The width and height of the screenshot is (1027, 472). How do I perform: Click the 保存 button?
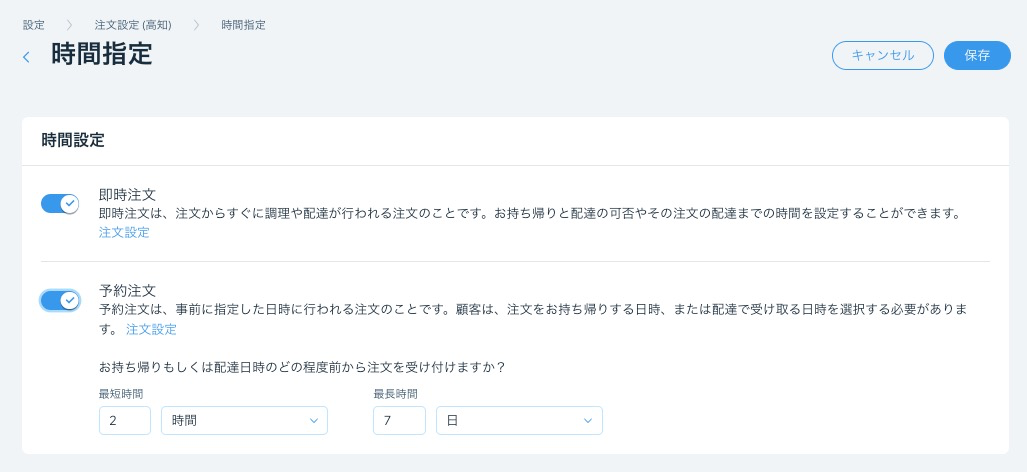[x=977, y=56]
